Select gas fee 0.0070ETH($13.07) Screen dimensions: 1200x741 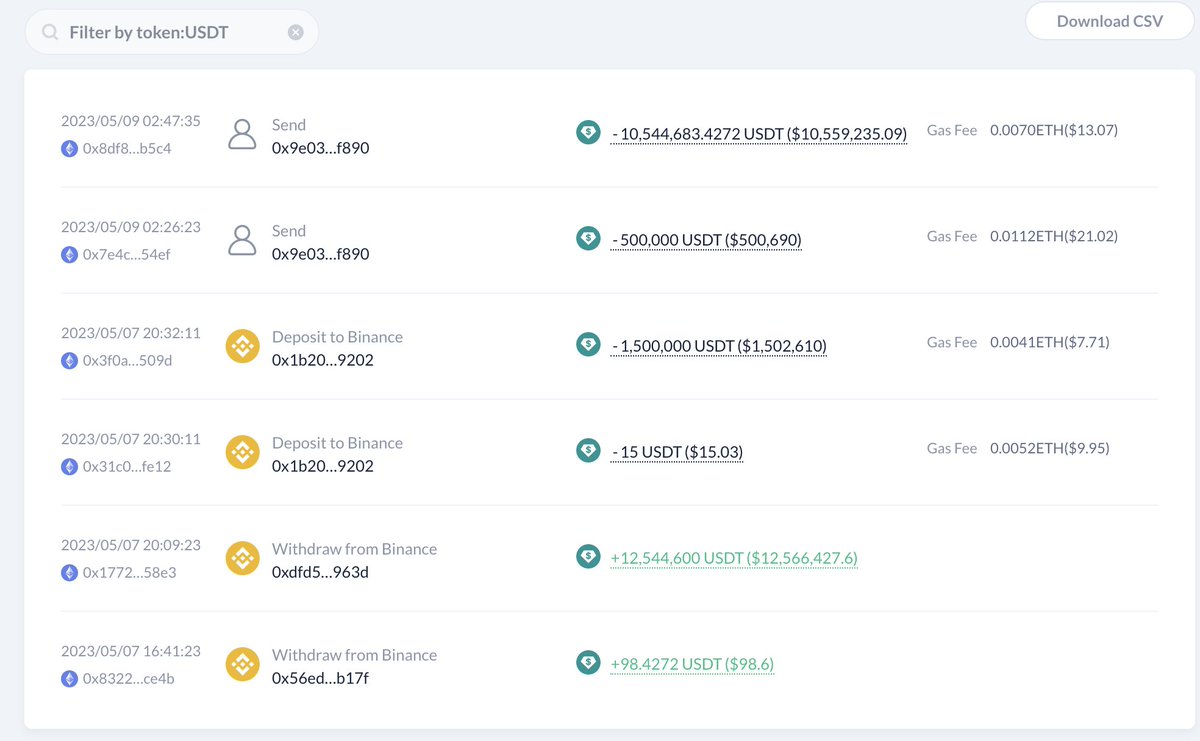tap(1054, 130)
